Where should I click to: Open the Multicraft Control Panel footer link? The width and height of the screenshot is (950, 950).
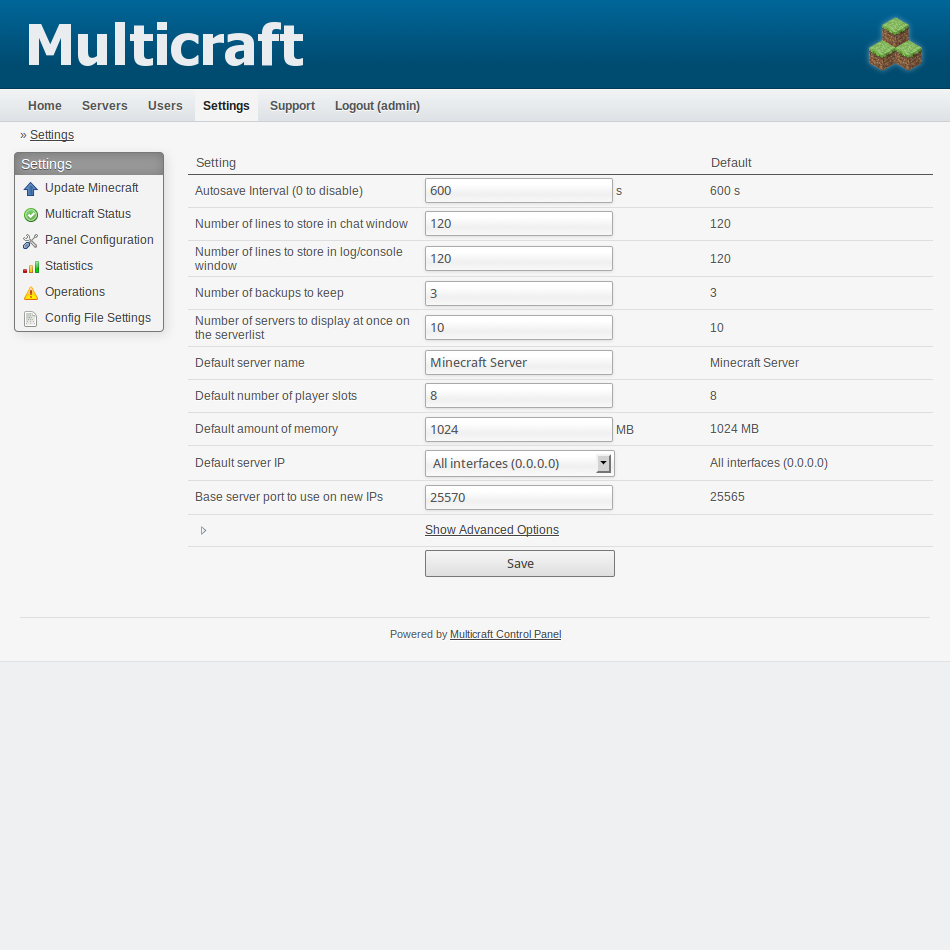tap(505, 634)
